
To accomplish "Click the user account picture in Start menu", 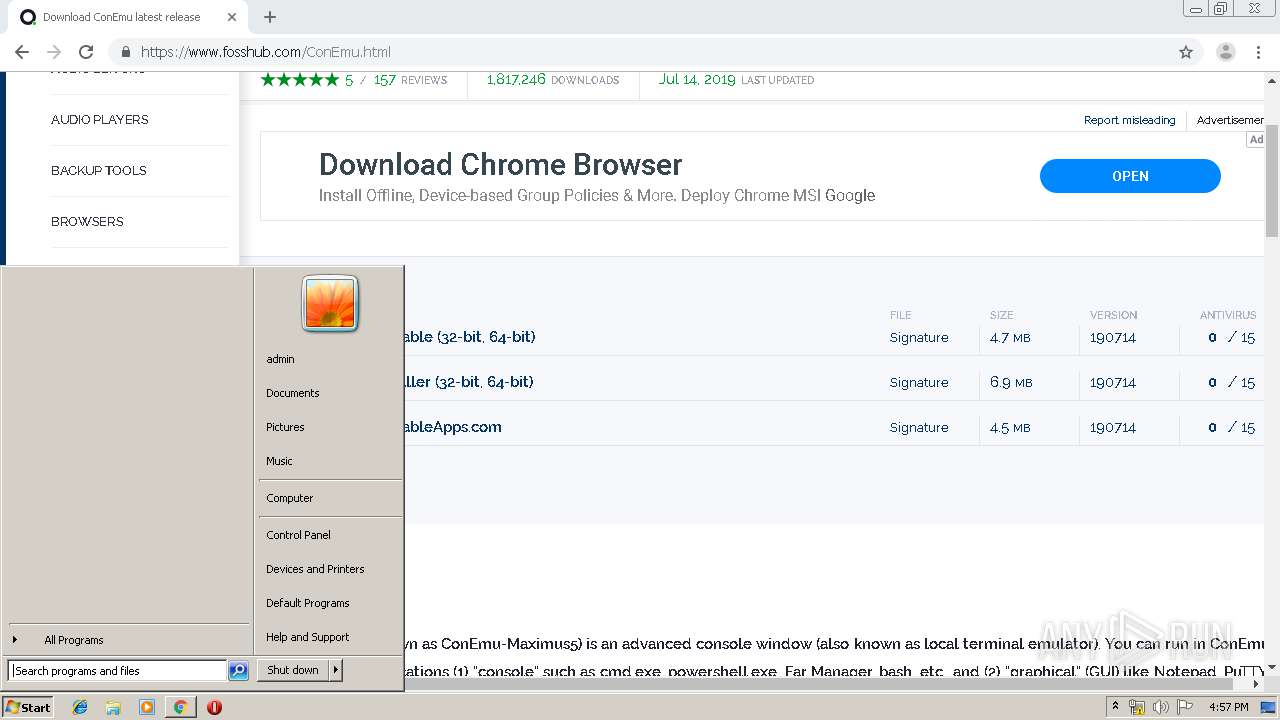I will click(x=330, y=304).
